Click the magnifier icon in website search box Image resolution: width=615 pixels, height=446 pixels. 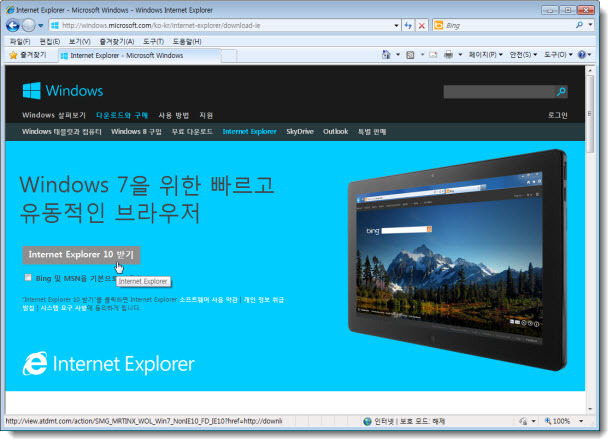pyautogui.click(x=561, y=92)
